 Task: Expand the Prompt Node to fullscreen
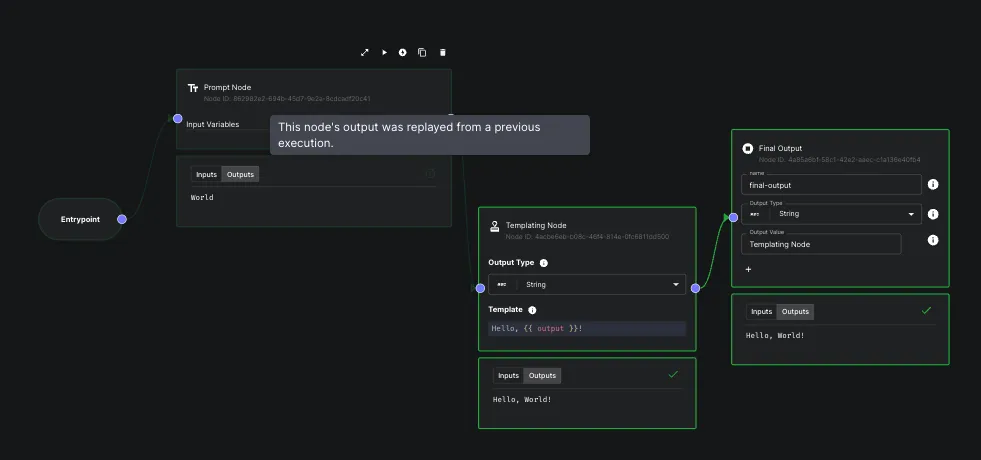click(x=365, y=53)
